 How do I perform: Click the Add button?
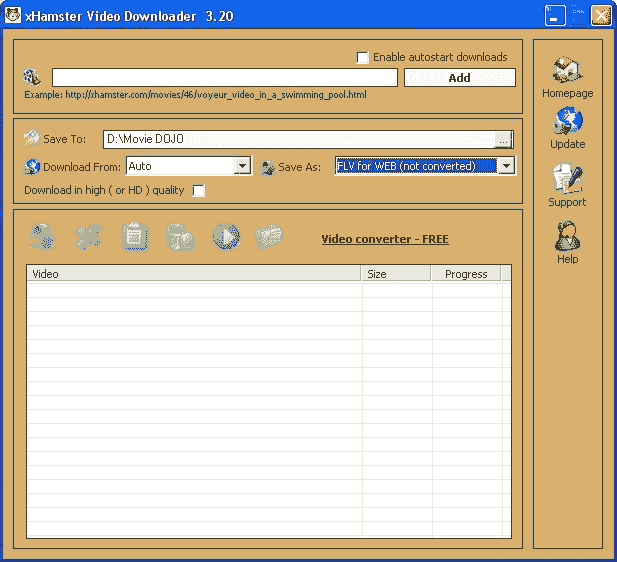[x=460, y=78]
